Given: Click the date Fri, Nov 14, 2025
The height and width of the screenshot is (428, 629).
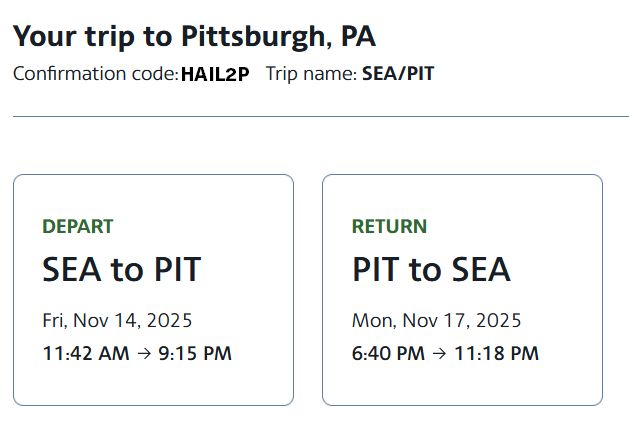Looking at the screenshot, I should (x=117, y=321).
